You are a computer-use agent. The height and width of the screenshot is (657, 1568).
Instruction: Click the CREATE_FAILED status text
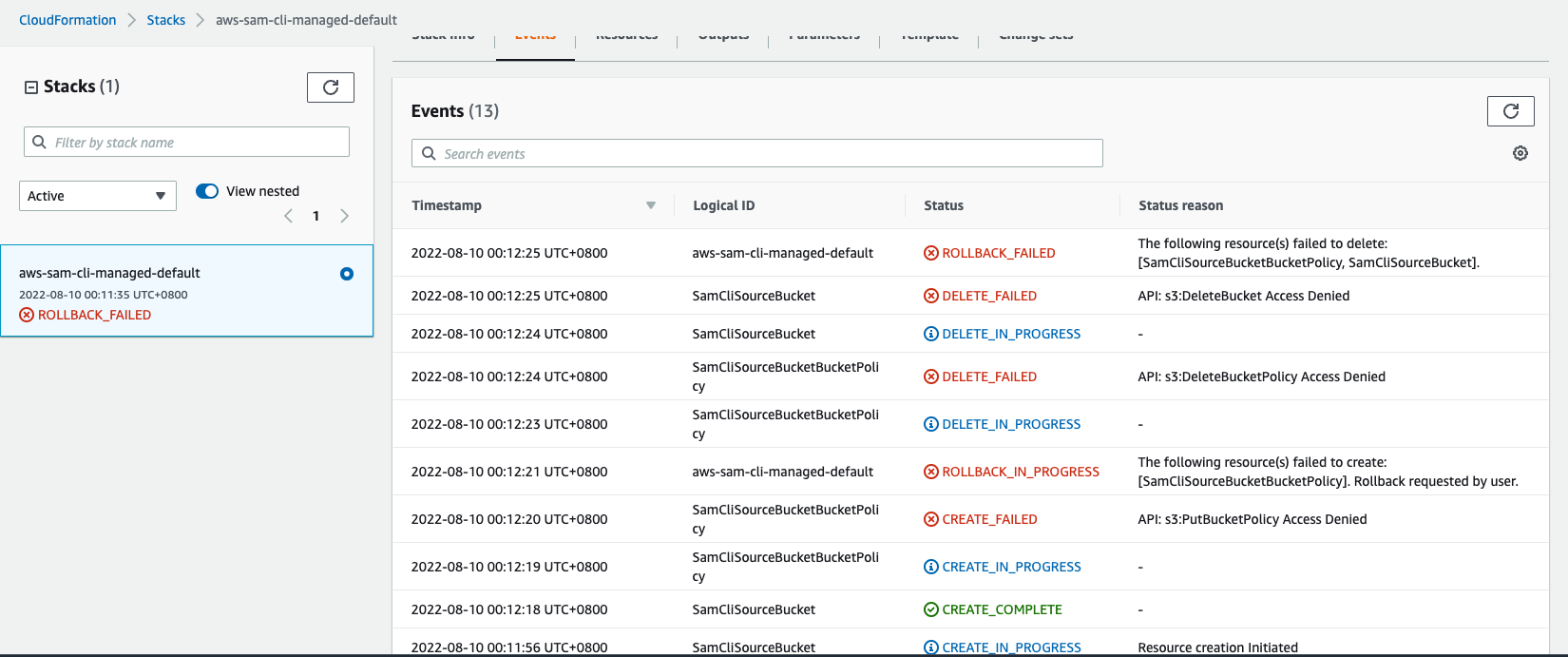click(x=989, y=519)
